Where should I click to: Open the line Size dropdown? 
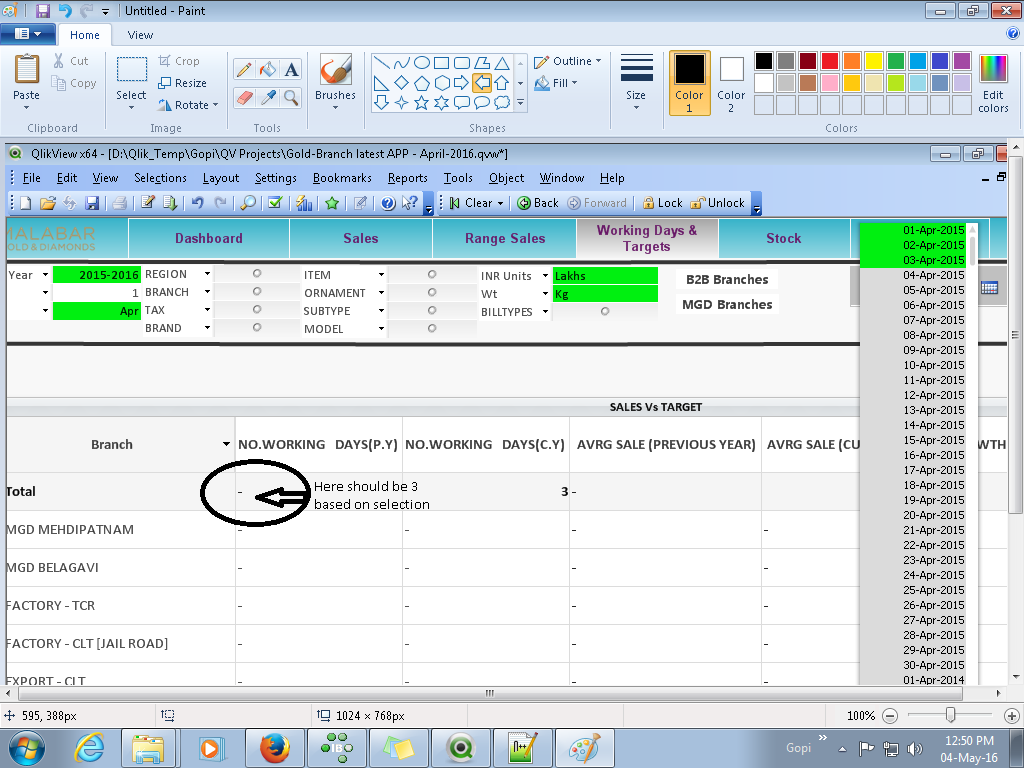point(636,83)
